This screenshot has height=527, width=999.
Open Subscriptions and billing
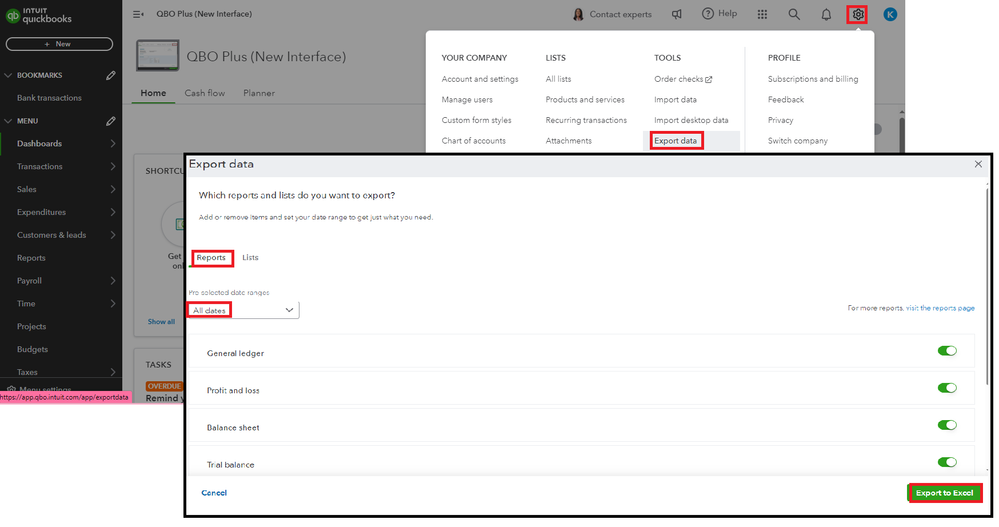pos(812,79)
